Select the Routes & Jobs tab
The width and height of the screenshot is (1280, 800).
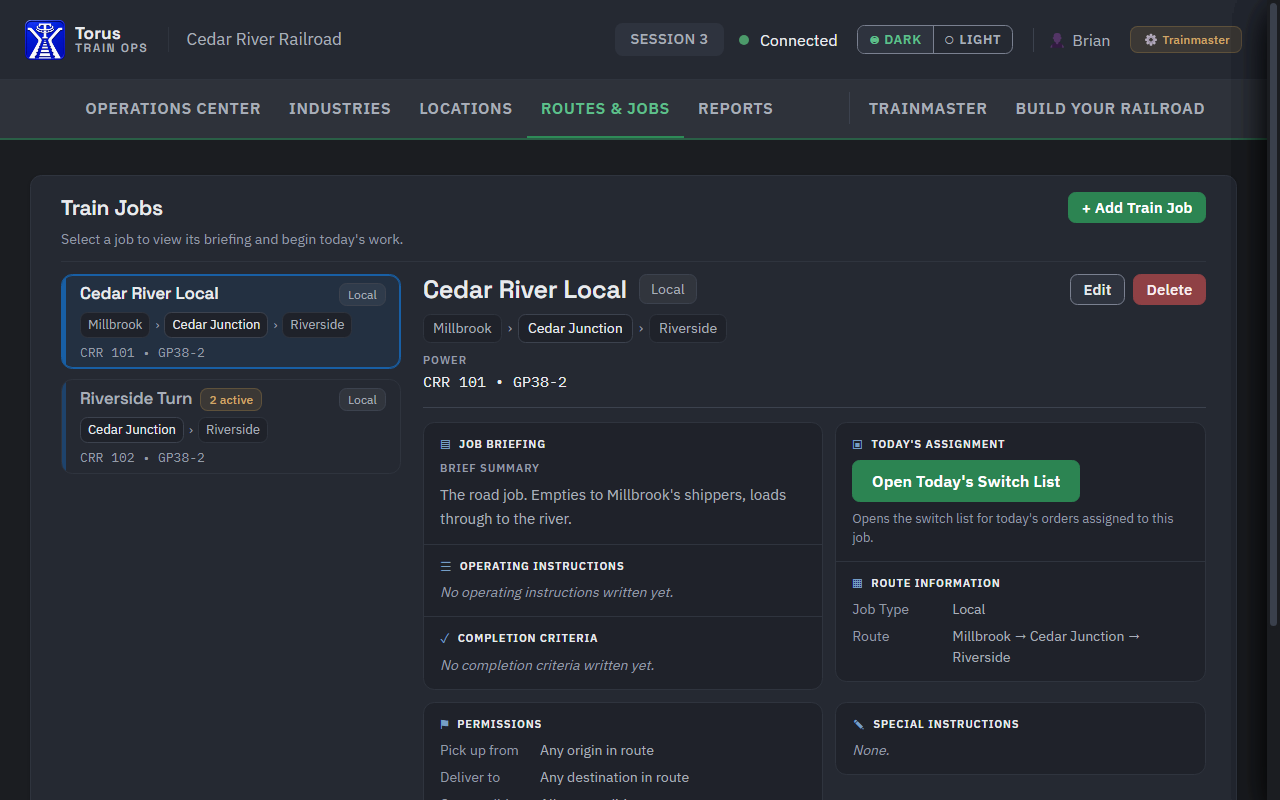point(605,108)
